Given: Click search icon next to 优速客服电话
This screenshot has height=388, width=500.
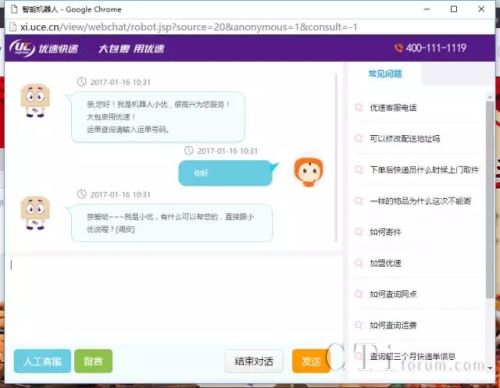Looking at the screenshot, I should [359, 108].
